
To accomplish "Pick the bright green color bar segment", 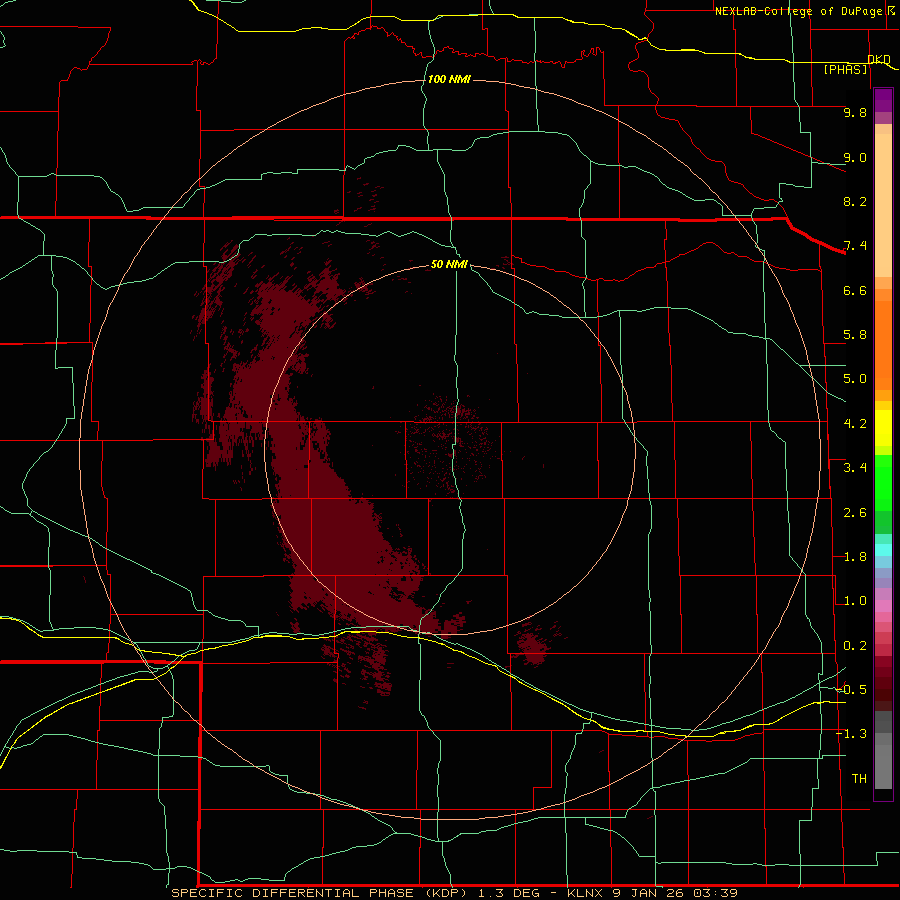I will coord(883,482).
